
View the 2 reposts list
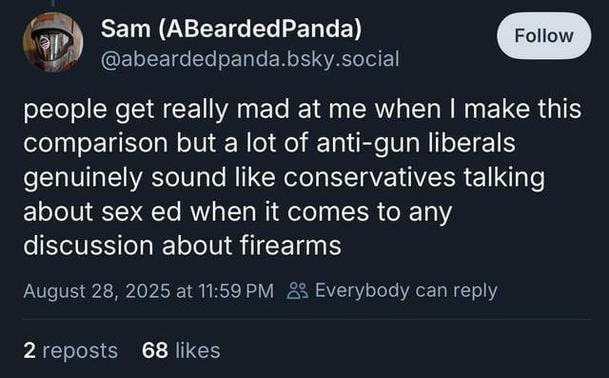pos(71,350)
